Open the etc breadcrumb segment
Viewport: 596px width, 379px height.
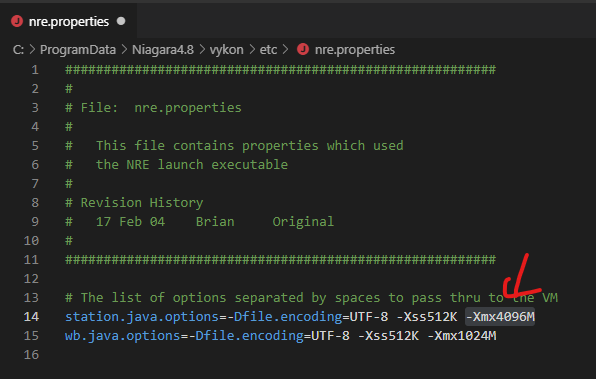pos(268,49)
